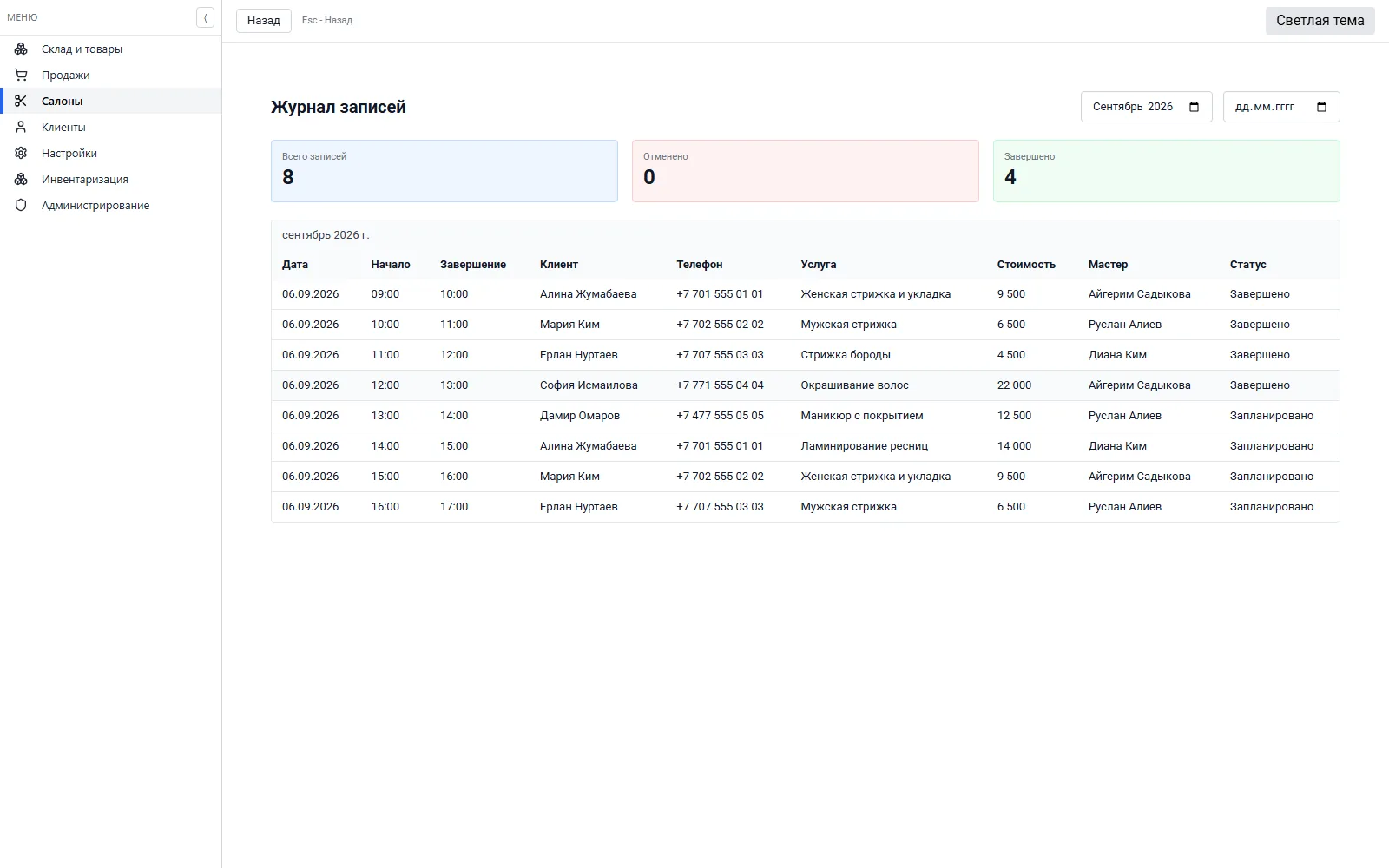Click the дд.мм.гггг date input
Image resolution: width=1389 pixels, height=868 pixels.
click(1281, 107)
